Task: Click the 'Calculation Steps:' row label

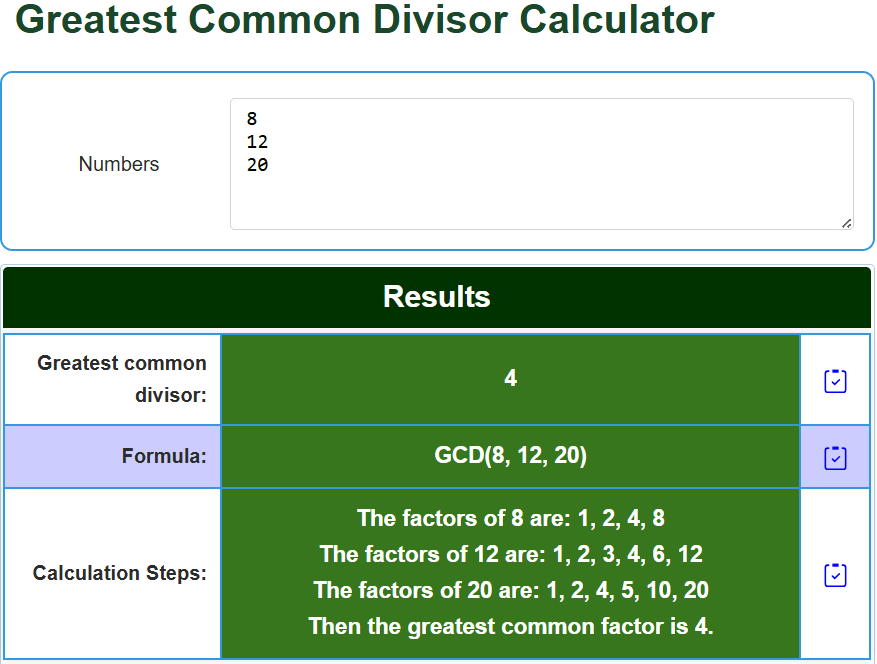Action: [119, 573]
